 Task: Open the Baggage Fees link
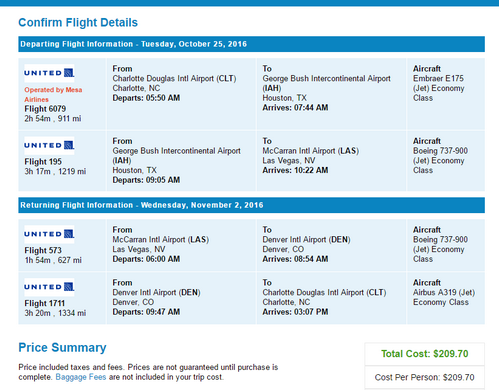81,377
